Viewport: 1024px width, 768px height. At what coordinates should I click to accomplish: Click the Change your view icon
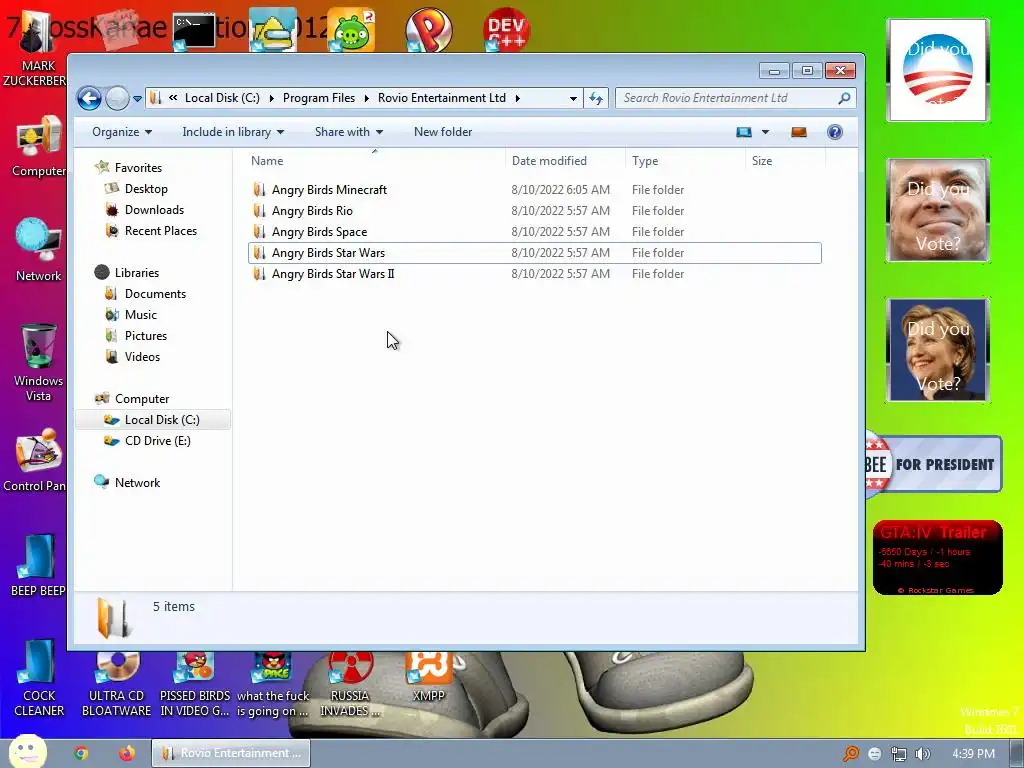pos(744,132)
